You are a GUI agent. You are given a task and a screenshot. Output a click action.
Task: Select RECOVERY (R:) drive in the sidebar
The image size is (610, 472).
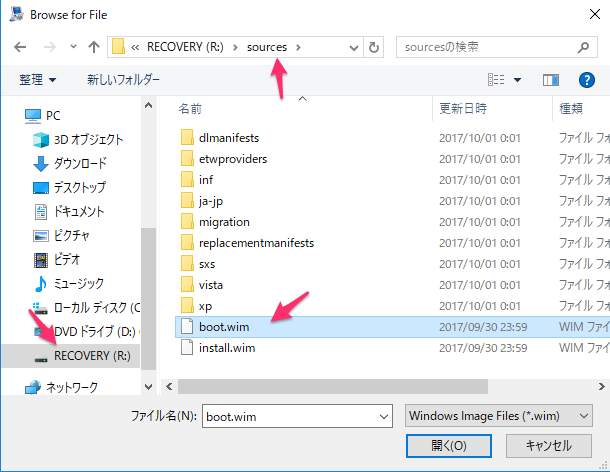click(x=70, y=356)
